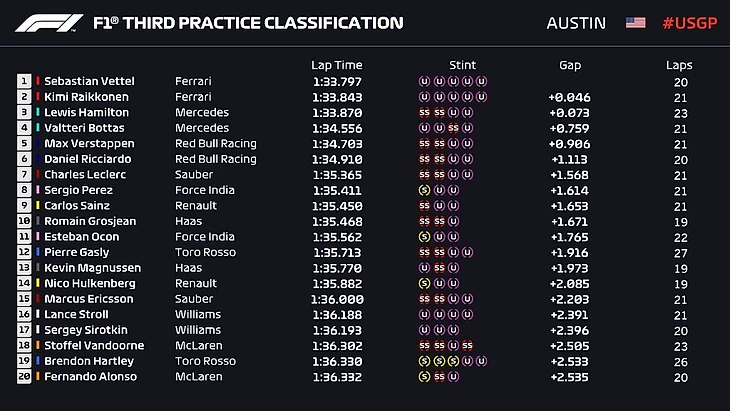Click Esteban Ocon's yellow soft tyre icon

pos(424,237)
